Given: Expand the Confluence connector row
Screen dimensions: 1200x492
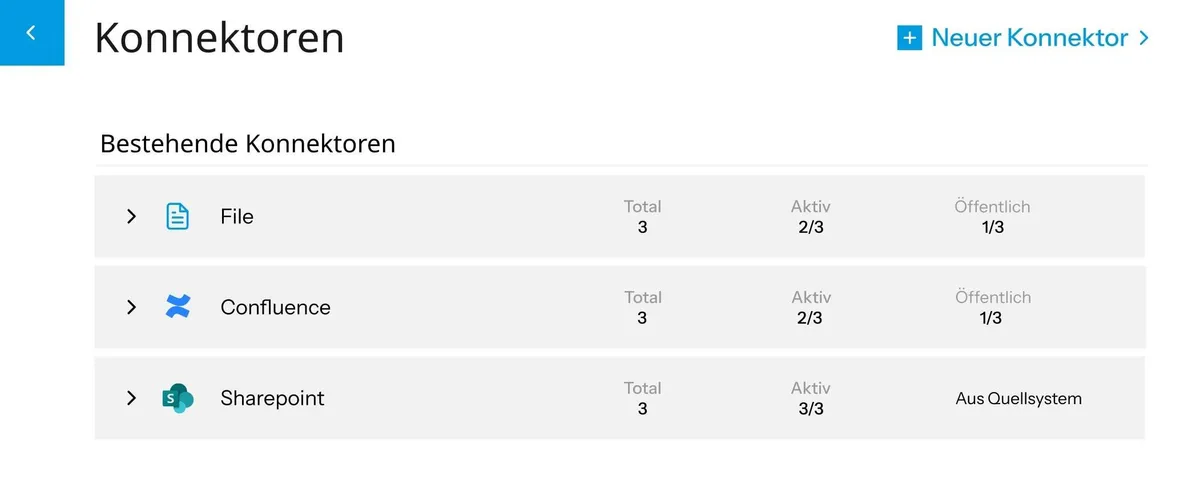Looking at the screenshot, I should [x=131, y=307].
